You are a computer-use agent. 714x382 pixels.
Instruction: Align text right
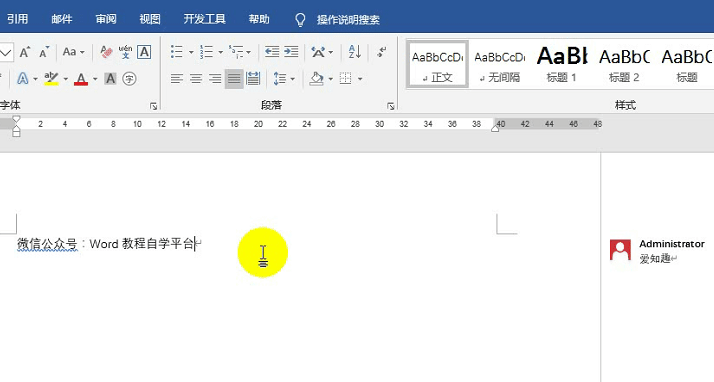[215, 79]
